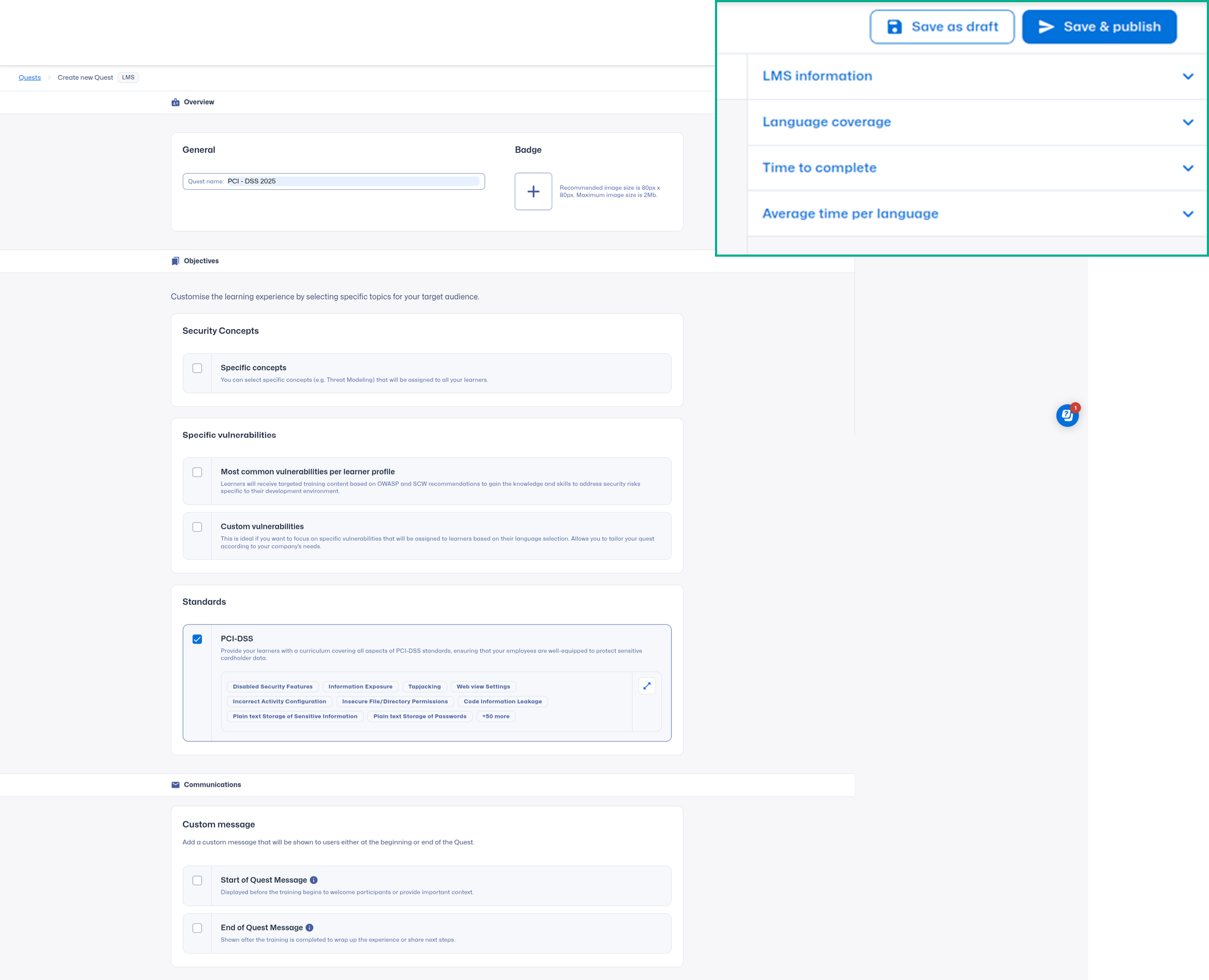Click the Code Information Leakage tag
1209x980 pixels.
pos(503,702)
